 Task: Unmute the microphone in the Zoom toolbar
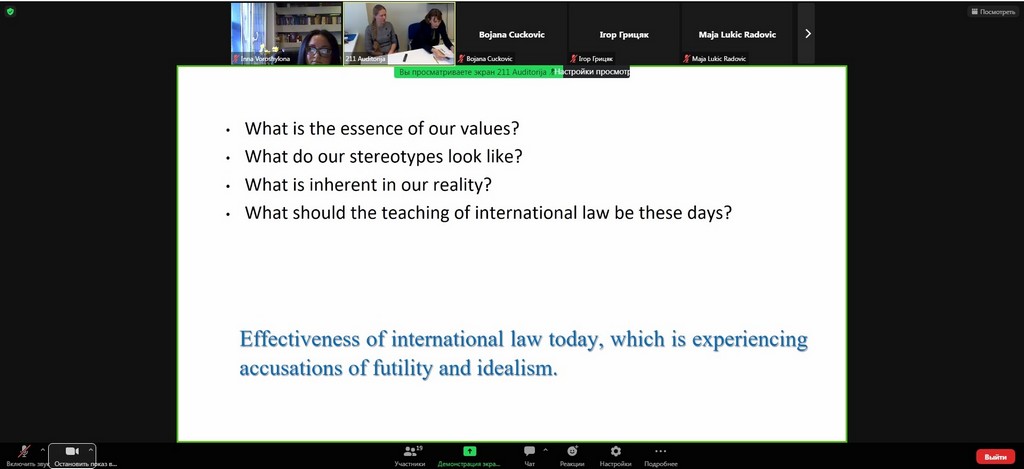tap(22, 453)
